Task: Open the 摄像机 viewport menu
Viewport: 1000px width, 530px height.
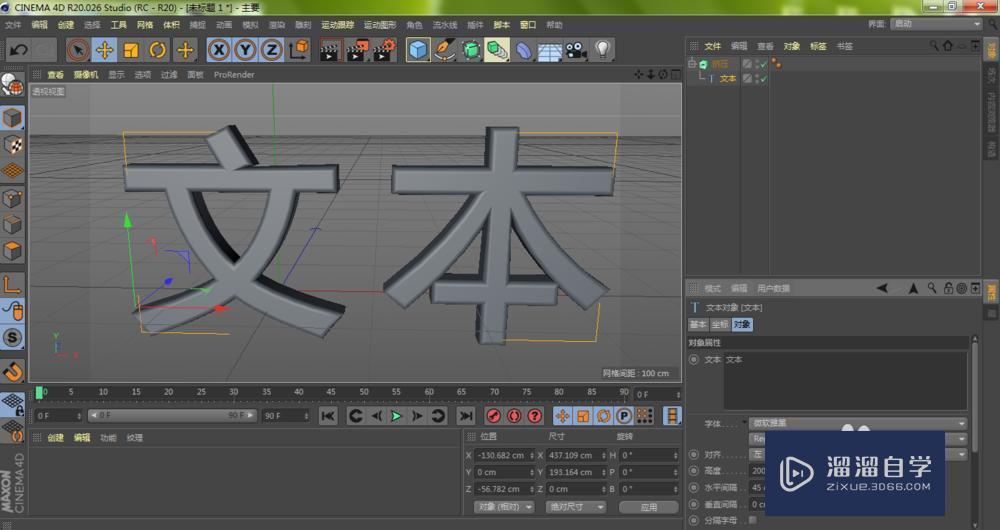Action: coord(86,75)
